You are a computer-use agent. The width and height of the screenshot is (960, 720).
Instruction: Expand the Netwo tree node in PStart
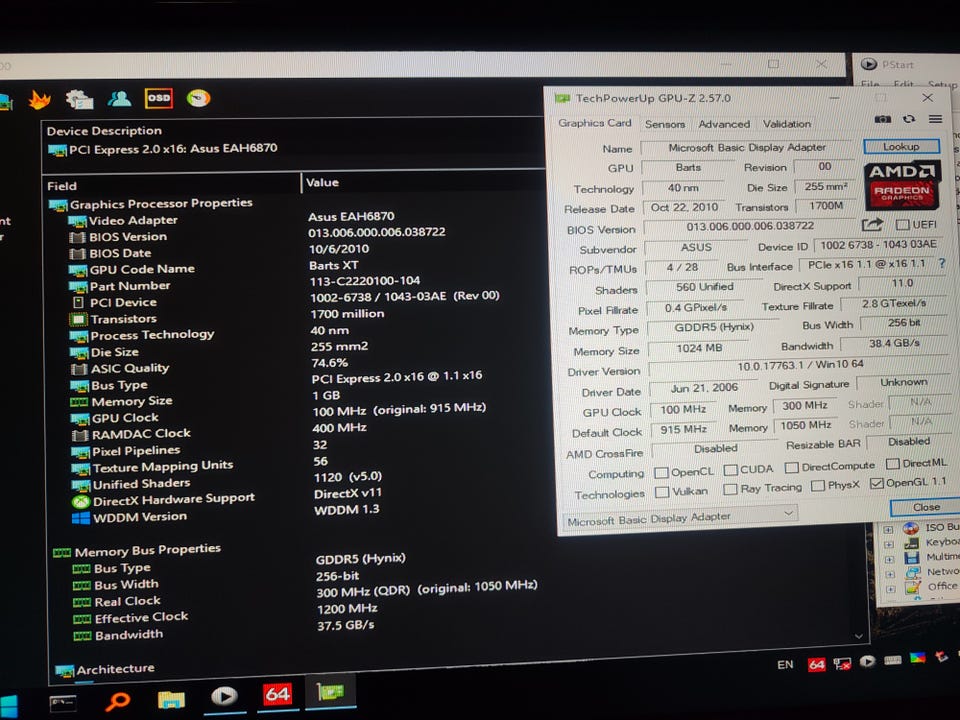pyautogui.click(x=890, y=574)
